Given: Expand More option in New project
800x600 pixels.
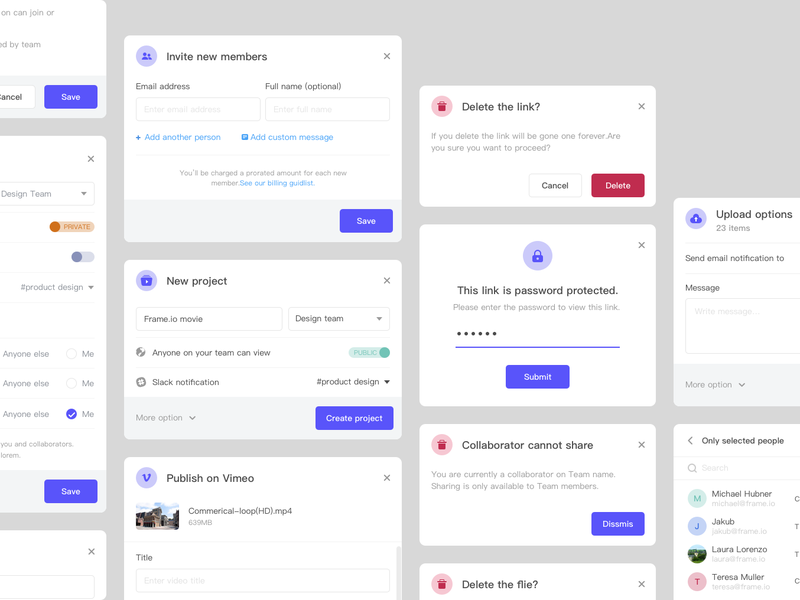Looking at the screenshot, I should click(x=166, y=418).
